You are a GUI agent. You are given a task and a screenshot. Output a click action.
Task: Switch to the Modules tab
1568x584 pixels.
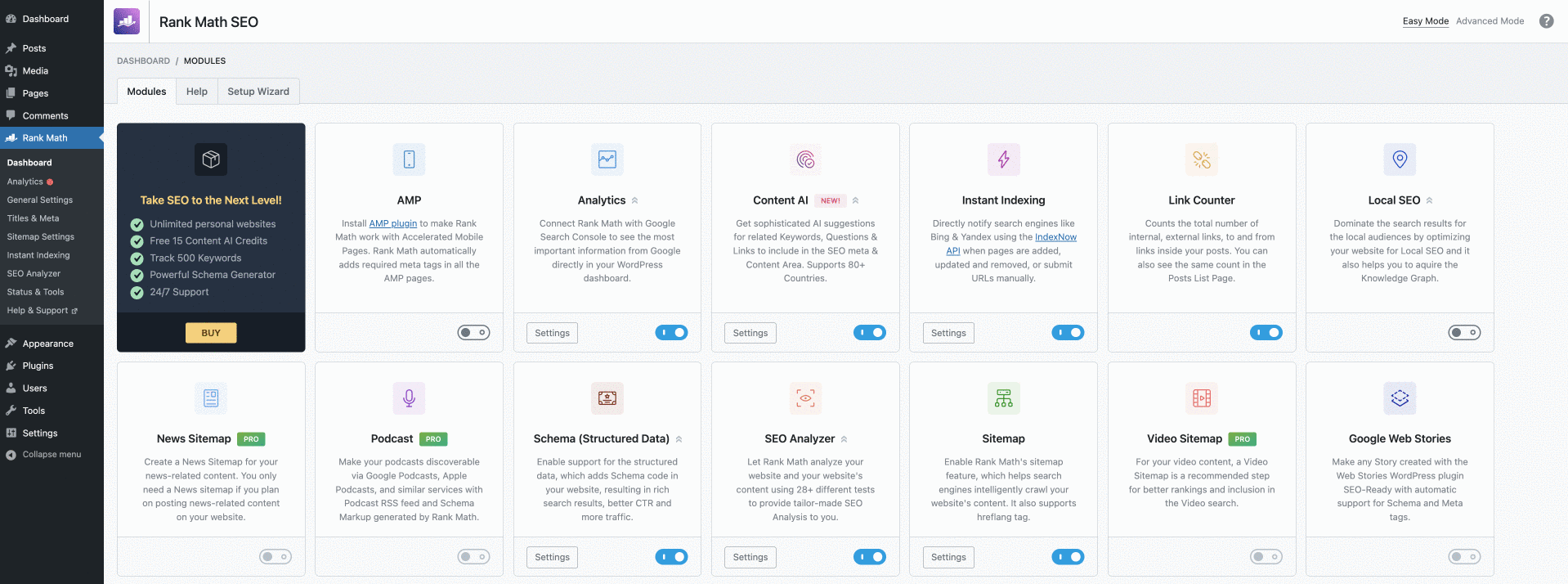coord(146,92)
